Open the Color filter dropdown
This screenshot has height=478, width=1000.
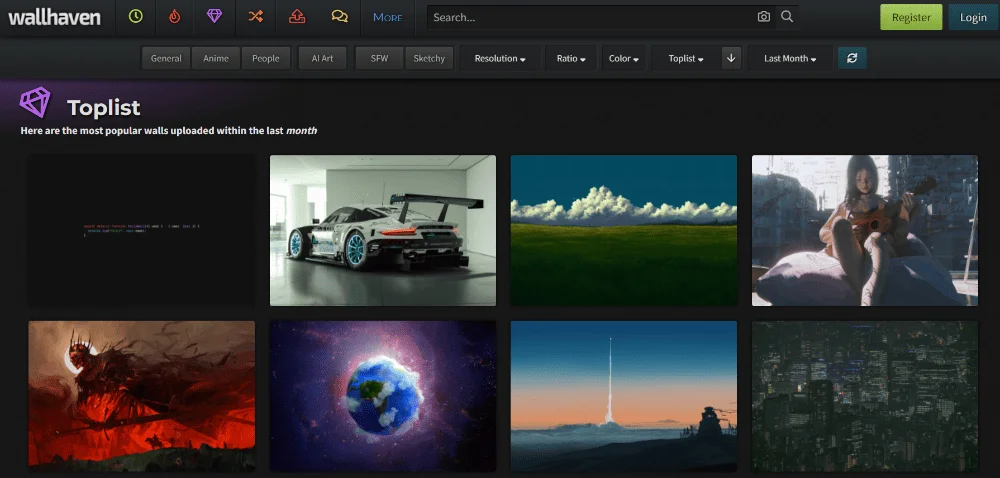tap(623, 58)
